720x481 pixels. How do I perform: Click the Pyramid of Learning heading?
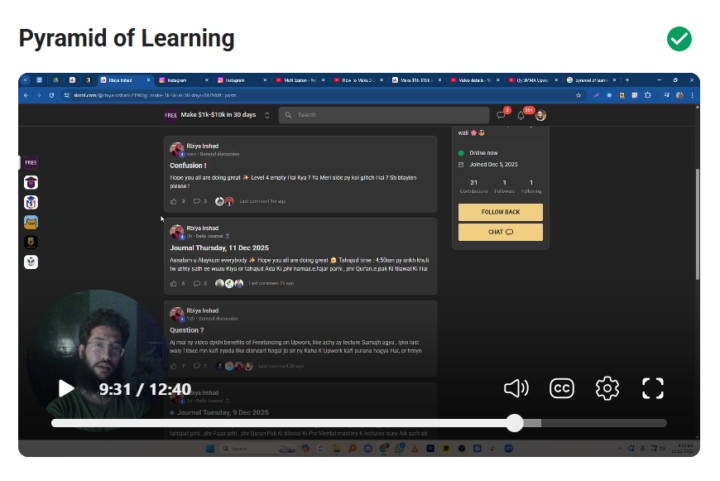(x=126, y=38)
